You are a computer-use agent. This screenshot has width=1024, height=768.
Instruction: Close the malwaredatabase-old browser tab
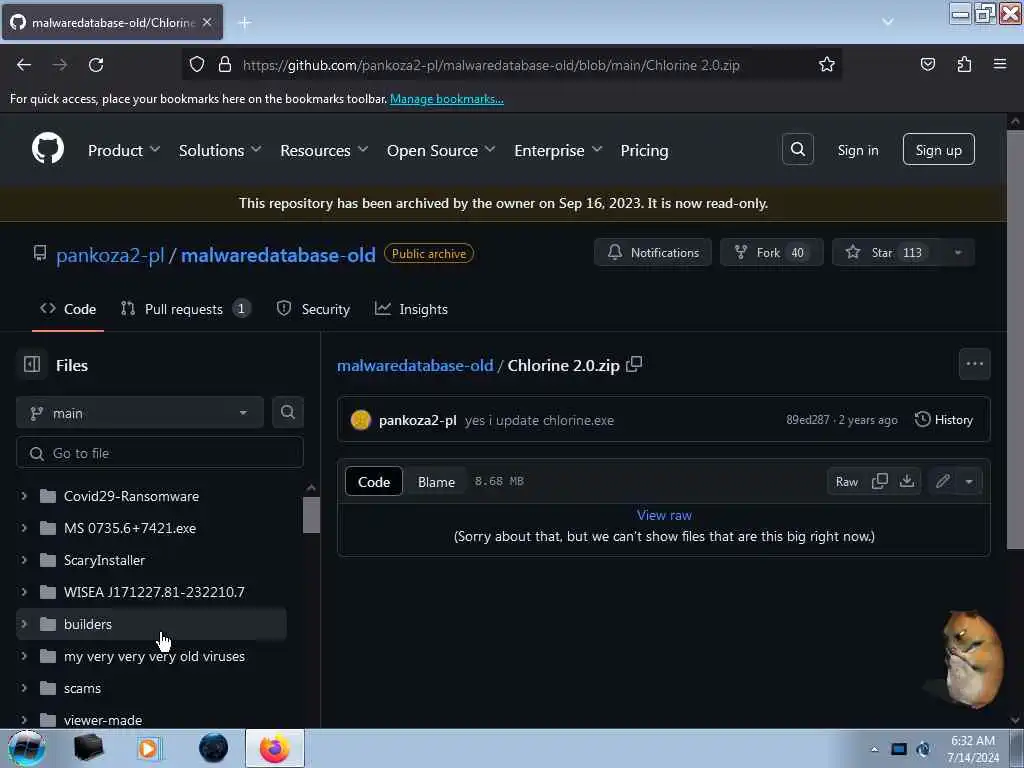pyautogui.click(x=207, y=22)
